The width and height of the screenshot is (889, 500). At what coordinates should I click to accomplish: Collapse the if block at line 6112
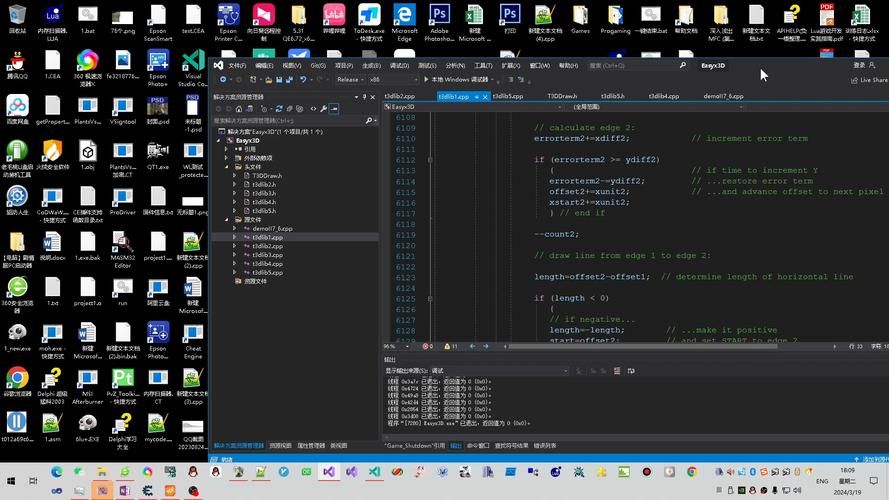(430, 160)
